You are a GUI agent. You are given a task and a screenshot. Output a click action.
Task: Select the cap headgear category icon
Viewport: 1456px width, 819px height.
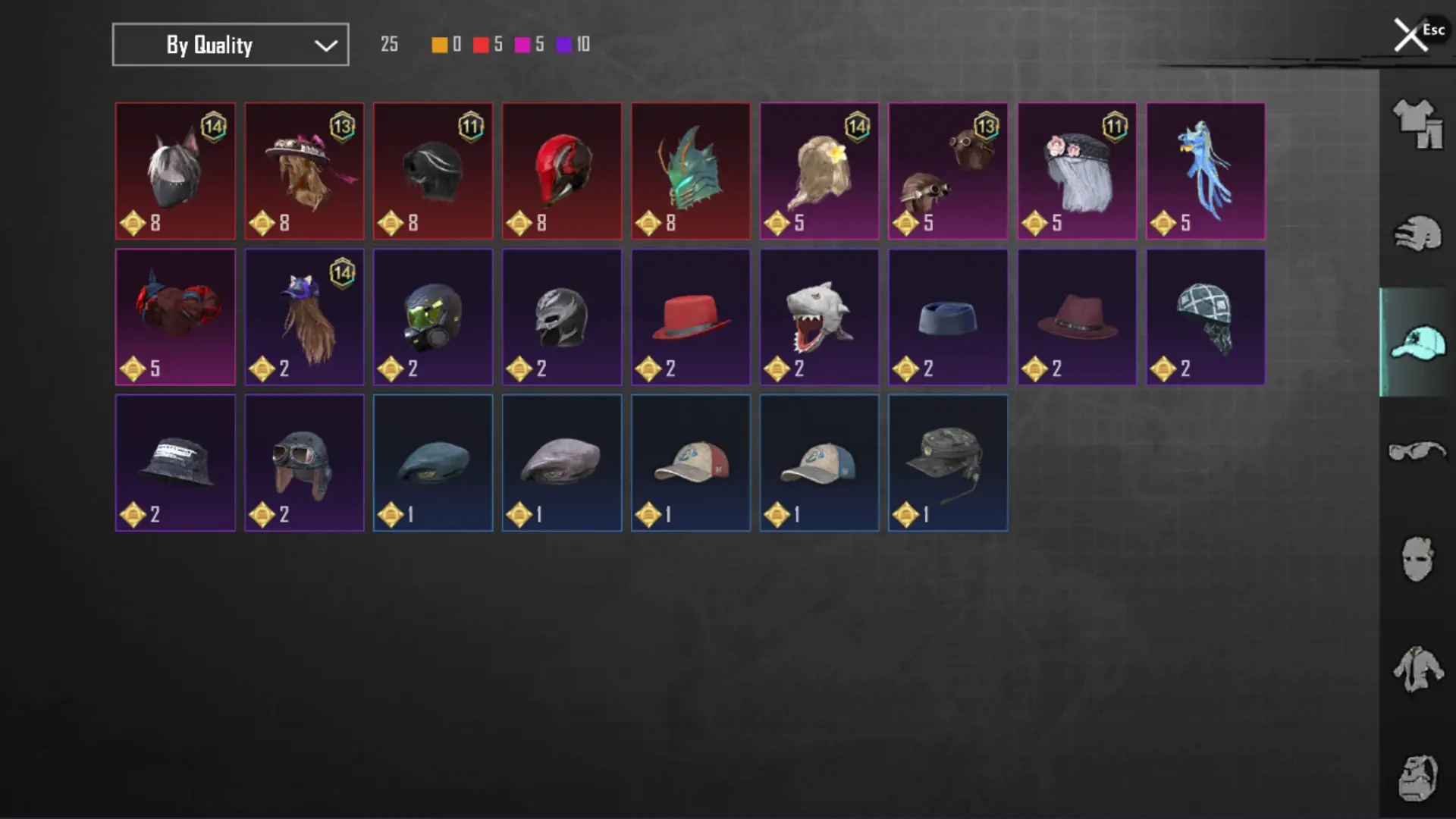[1417, 342]
